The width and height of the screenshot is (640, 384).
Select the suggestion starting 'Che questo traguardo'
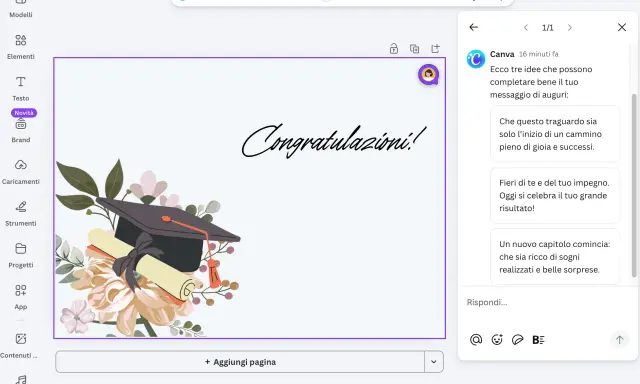coord(555,134)
